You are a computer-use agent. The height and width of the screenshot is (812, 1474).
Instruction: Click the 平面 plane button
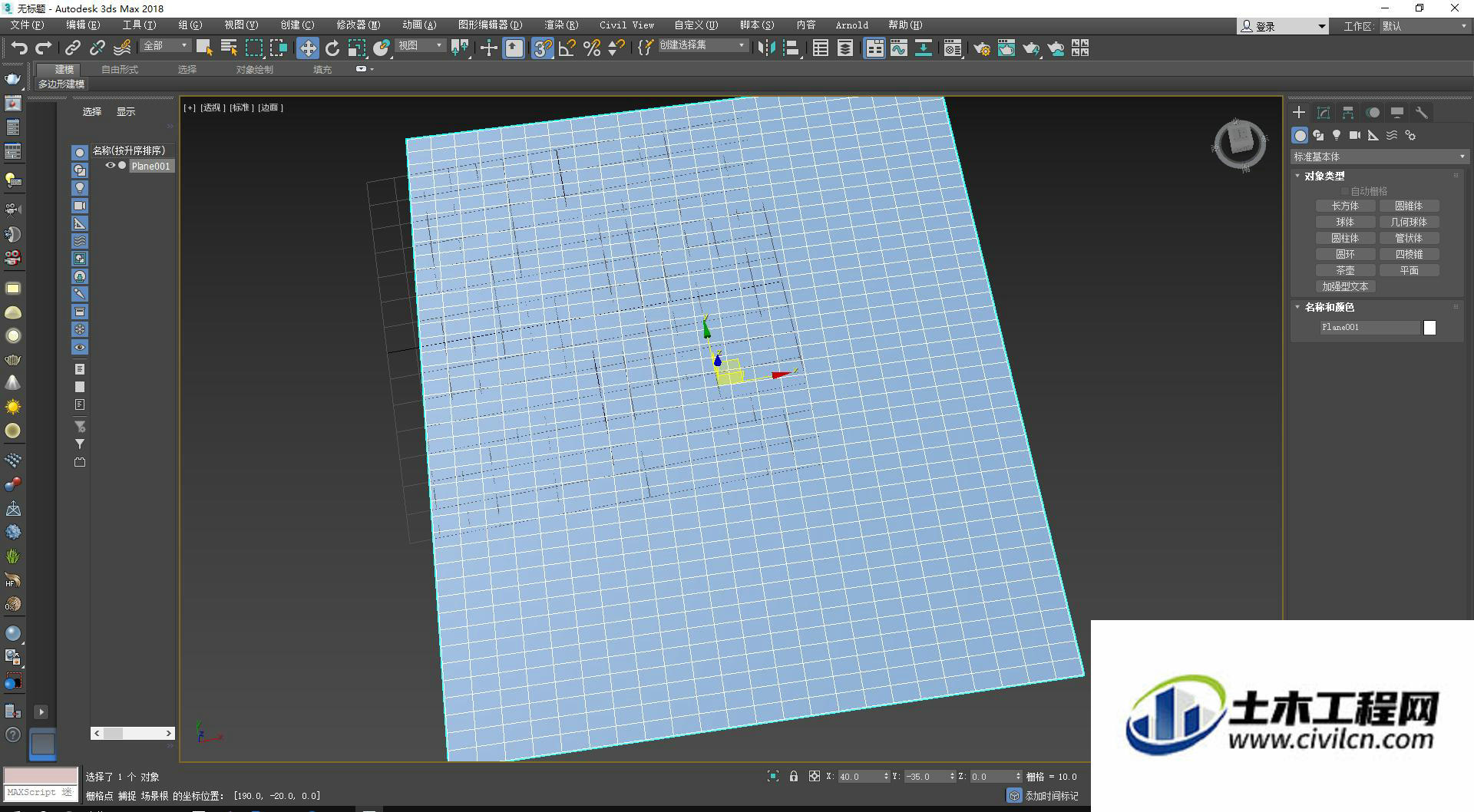click(1409, 271)
